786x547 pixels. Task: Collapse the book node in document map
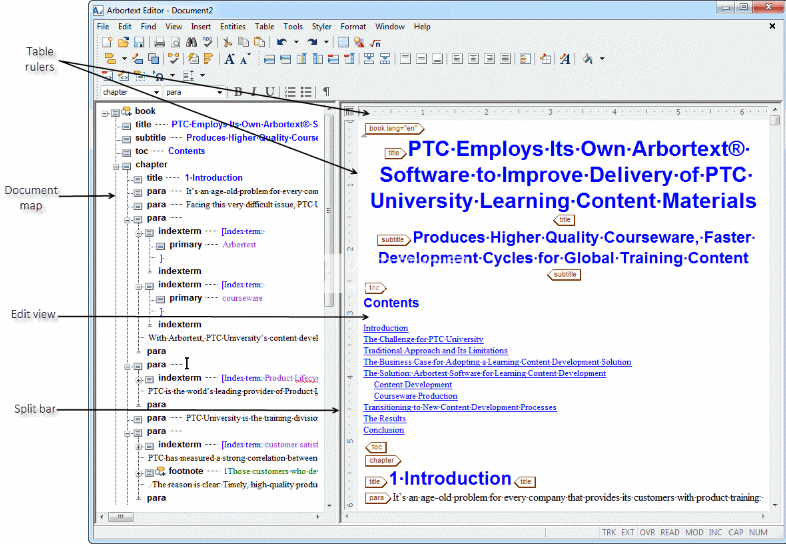pos(105,113)
